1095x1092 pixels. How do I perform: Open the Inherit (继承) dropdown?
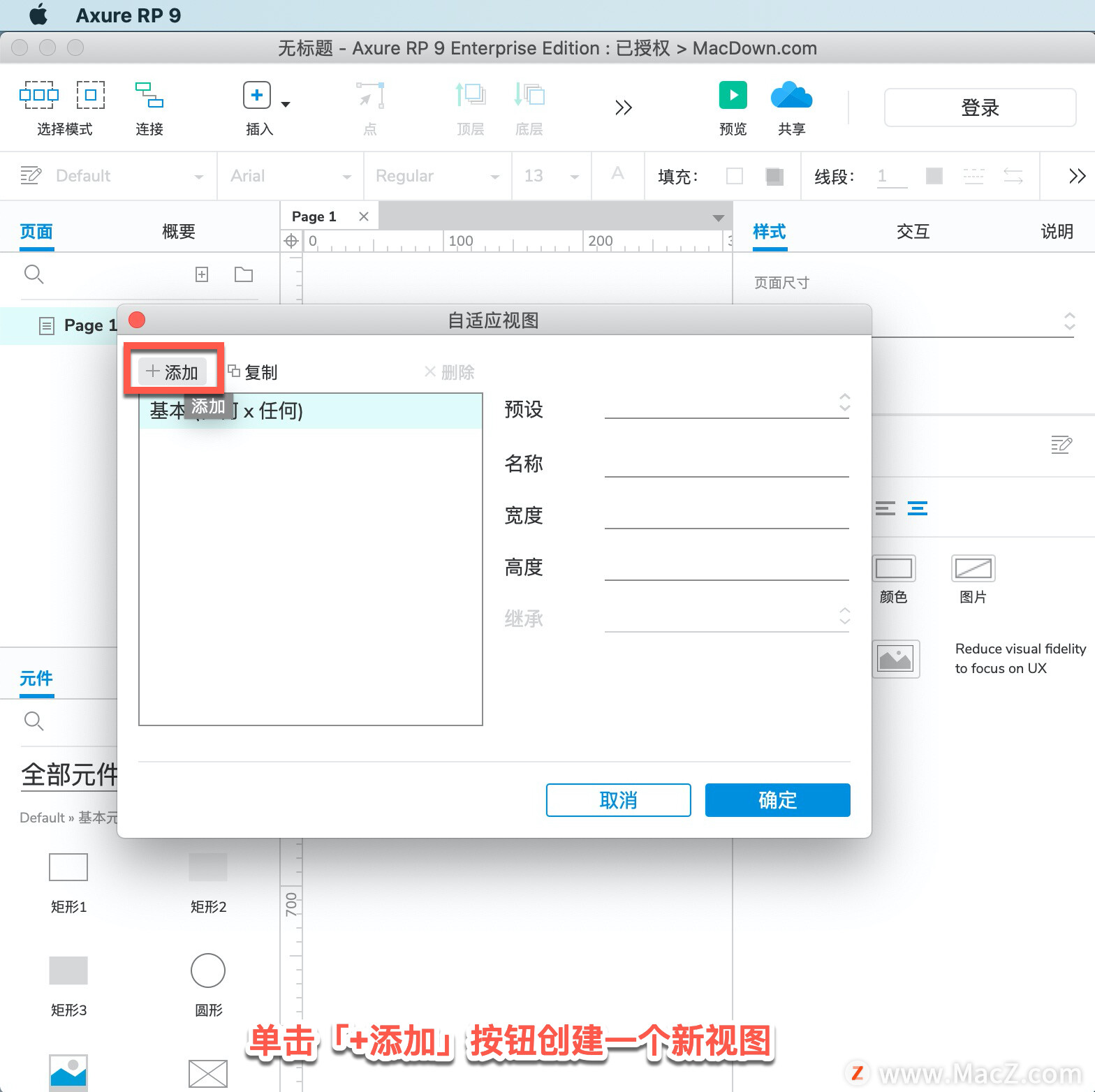point(727,618)
